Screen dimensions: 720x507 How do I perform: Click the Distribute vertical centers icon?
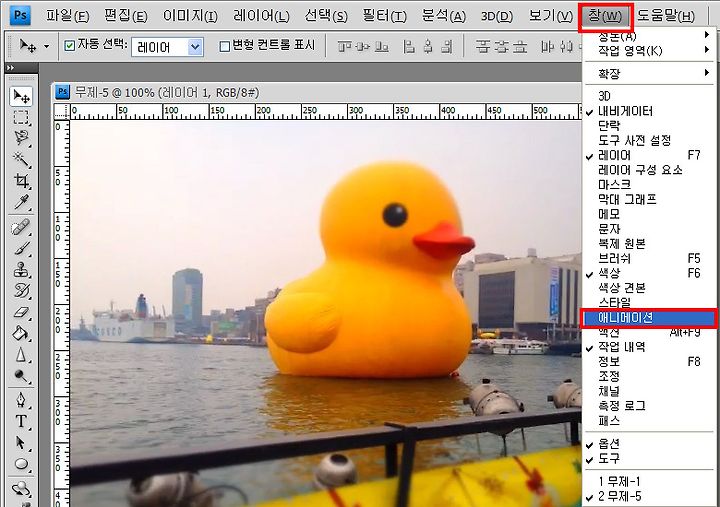click(x=501, y=46)
